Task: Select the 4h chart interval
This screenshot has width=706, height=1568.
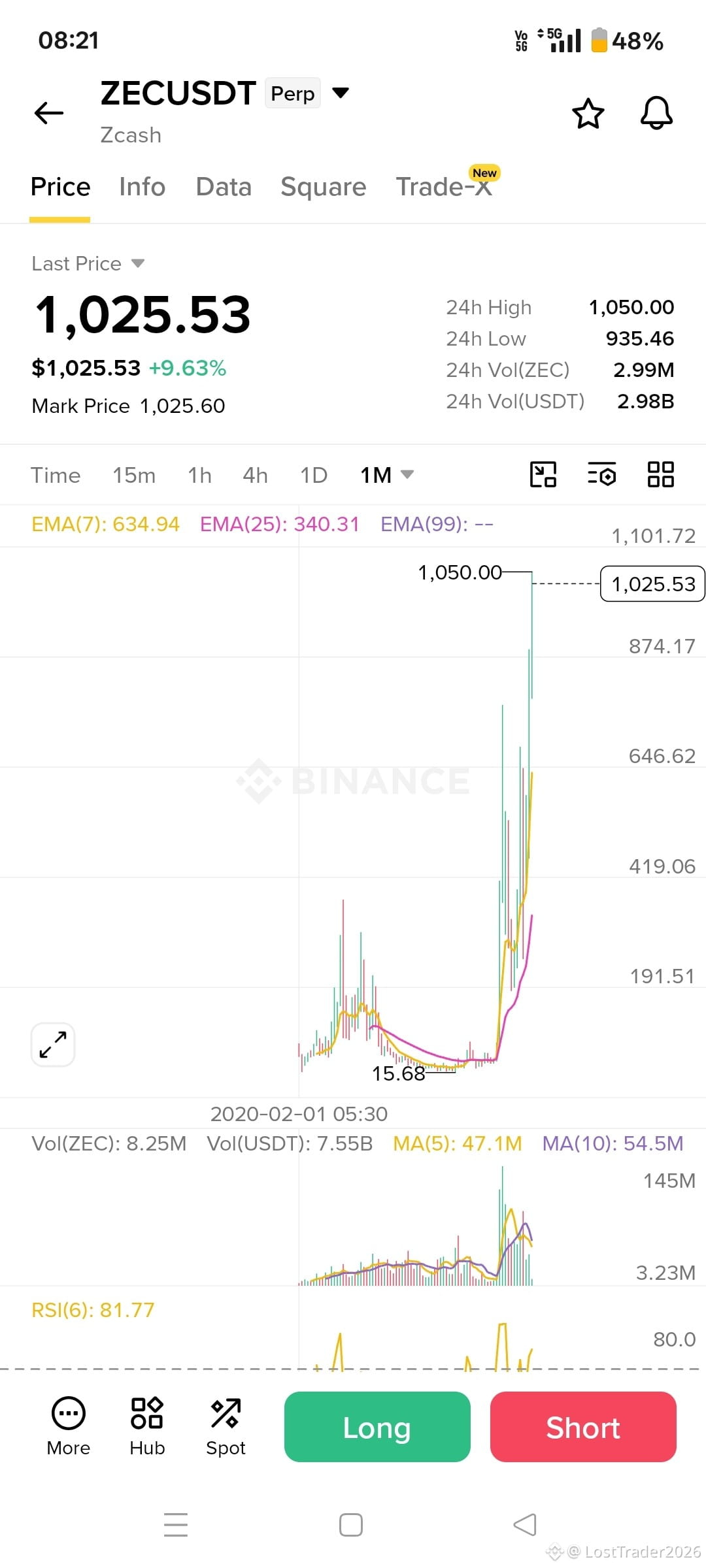Action: (x=255, y=475)
